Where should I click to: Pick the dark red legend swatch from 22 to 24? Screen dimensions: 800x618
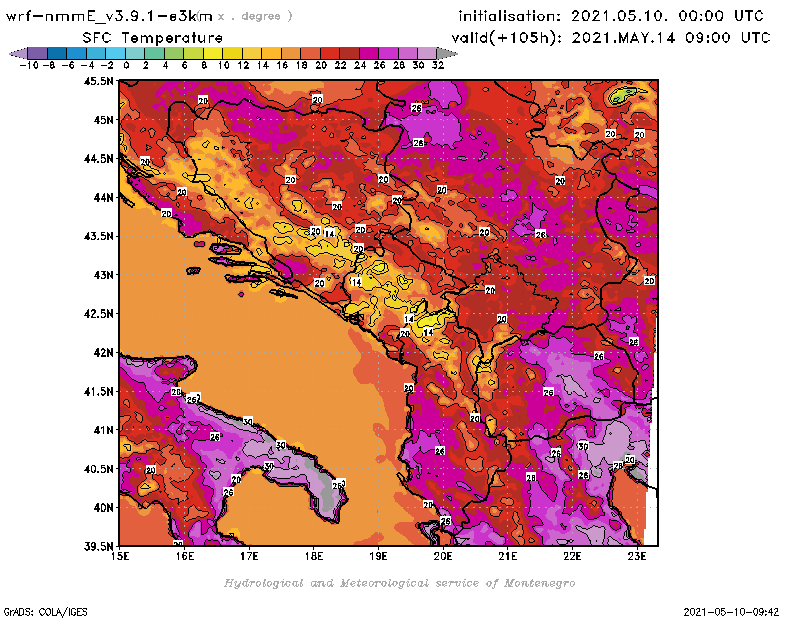tap(348, 53)
